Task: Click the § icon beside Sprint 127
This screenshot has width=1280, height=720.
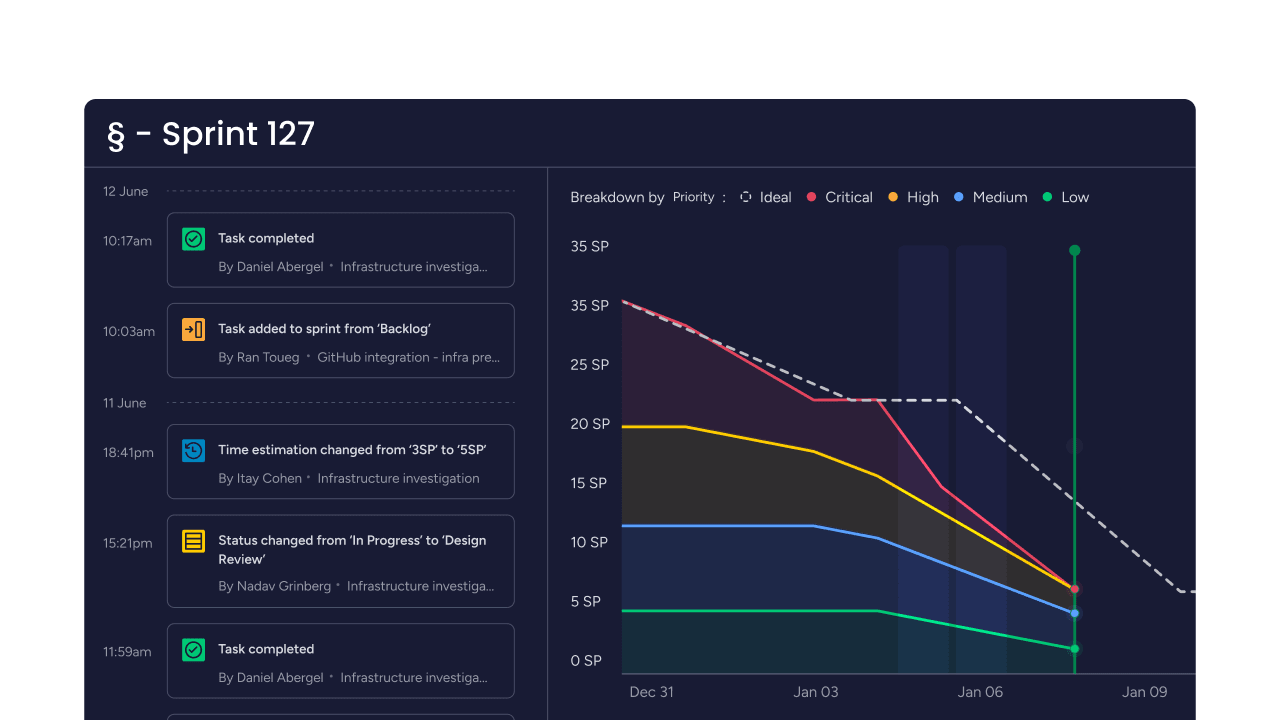Action: 113,133
